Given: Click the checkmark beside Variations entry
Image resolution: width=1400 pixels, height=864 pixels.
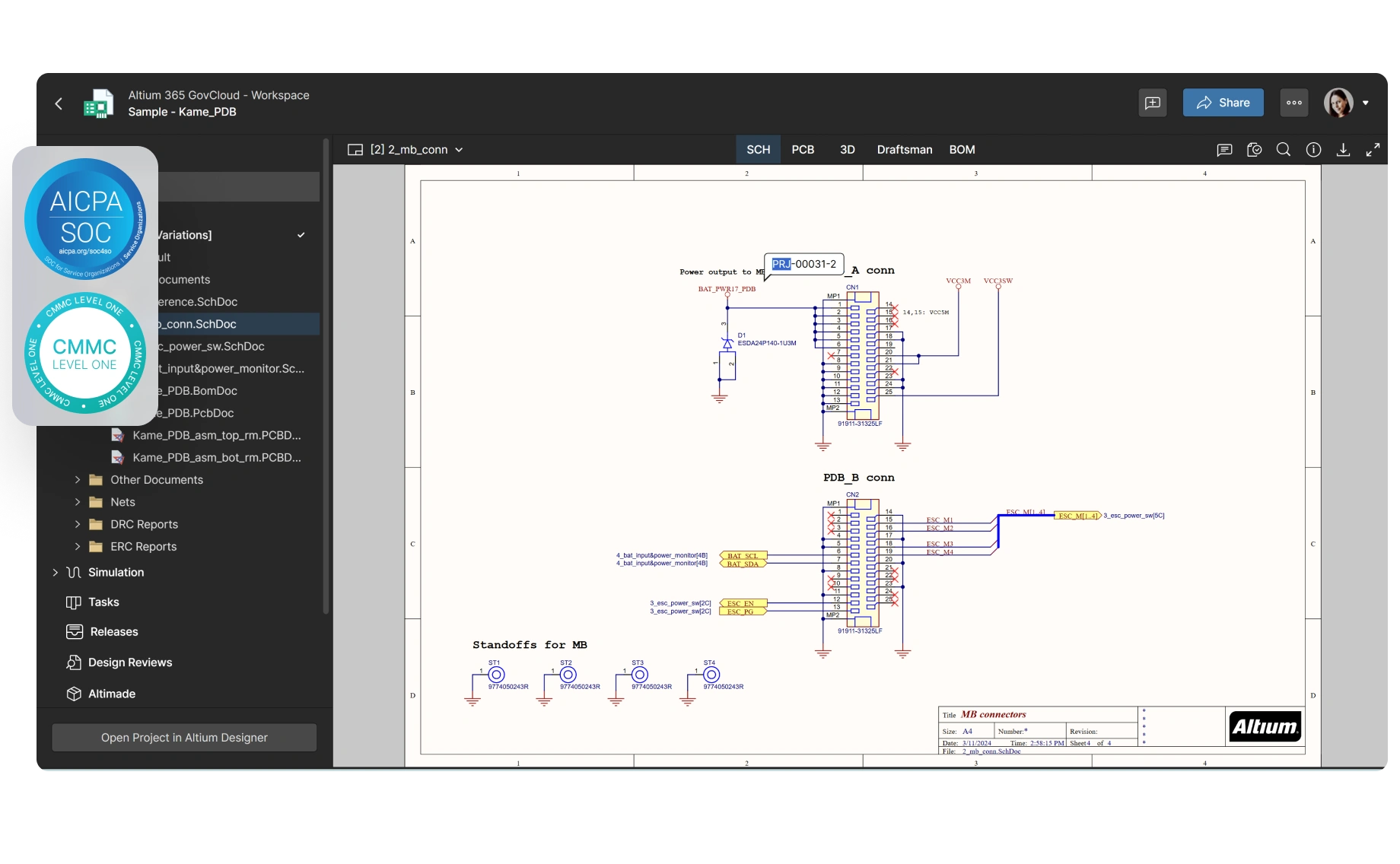Looking at the screenshot, I should tap(301, 235).
